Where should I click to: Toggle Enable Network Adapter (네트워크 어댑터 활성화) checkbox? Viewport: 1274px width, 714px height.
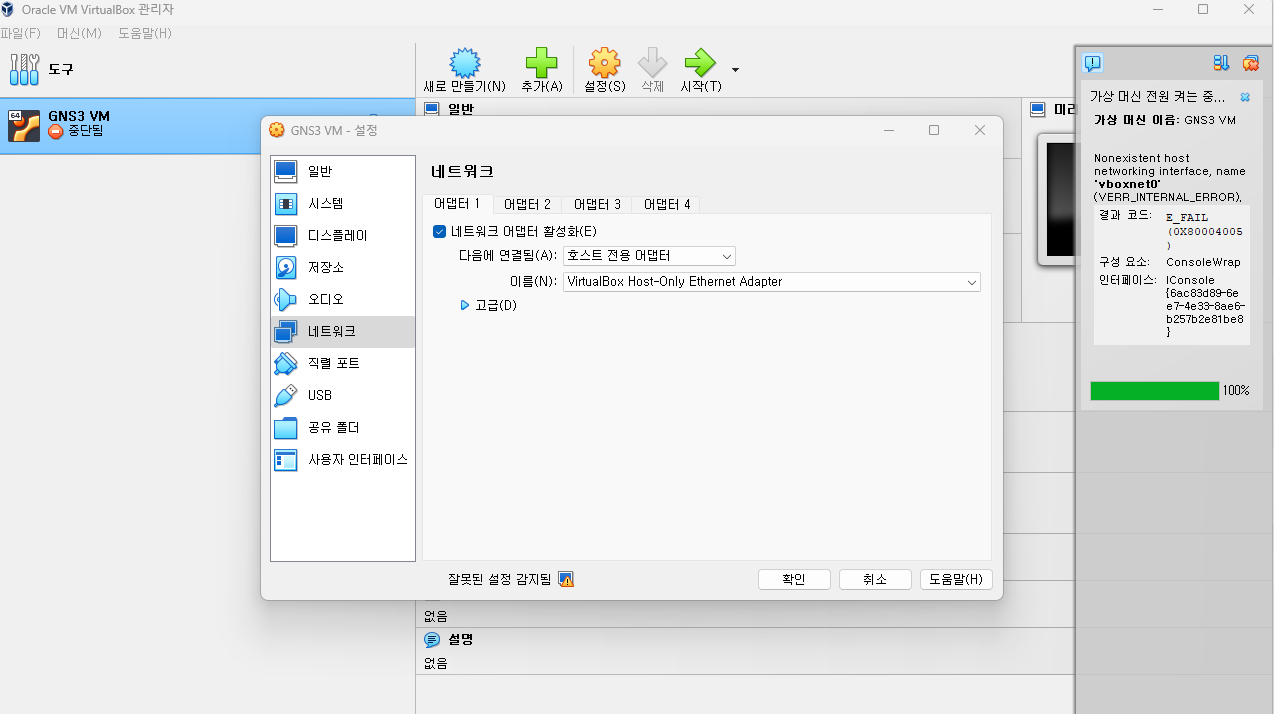point(439,231)
